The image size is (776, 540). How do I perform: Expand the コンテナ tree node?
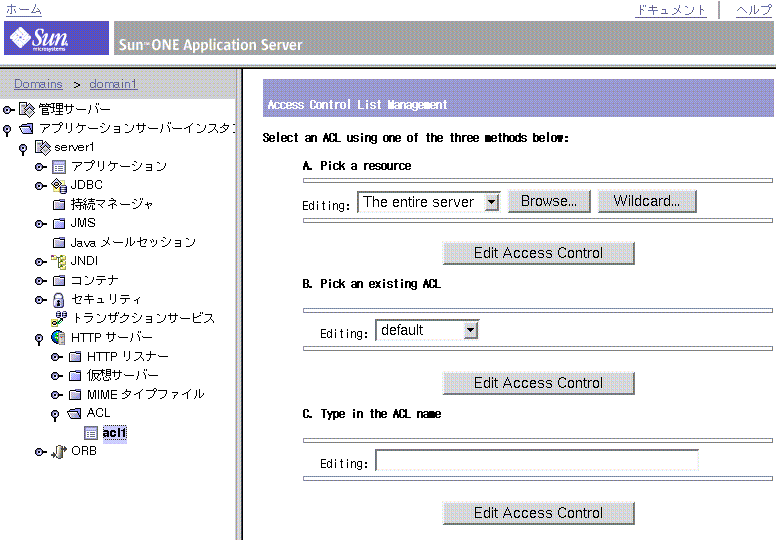41,281
